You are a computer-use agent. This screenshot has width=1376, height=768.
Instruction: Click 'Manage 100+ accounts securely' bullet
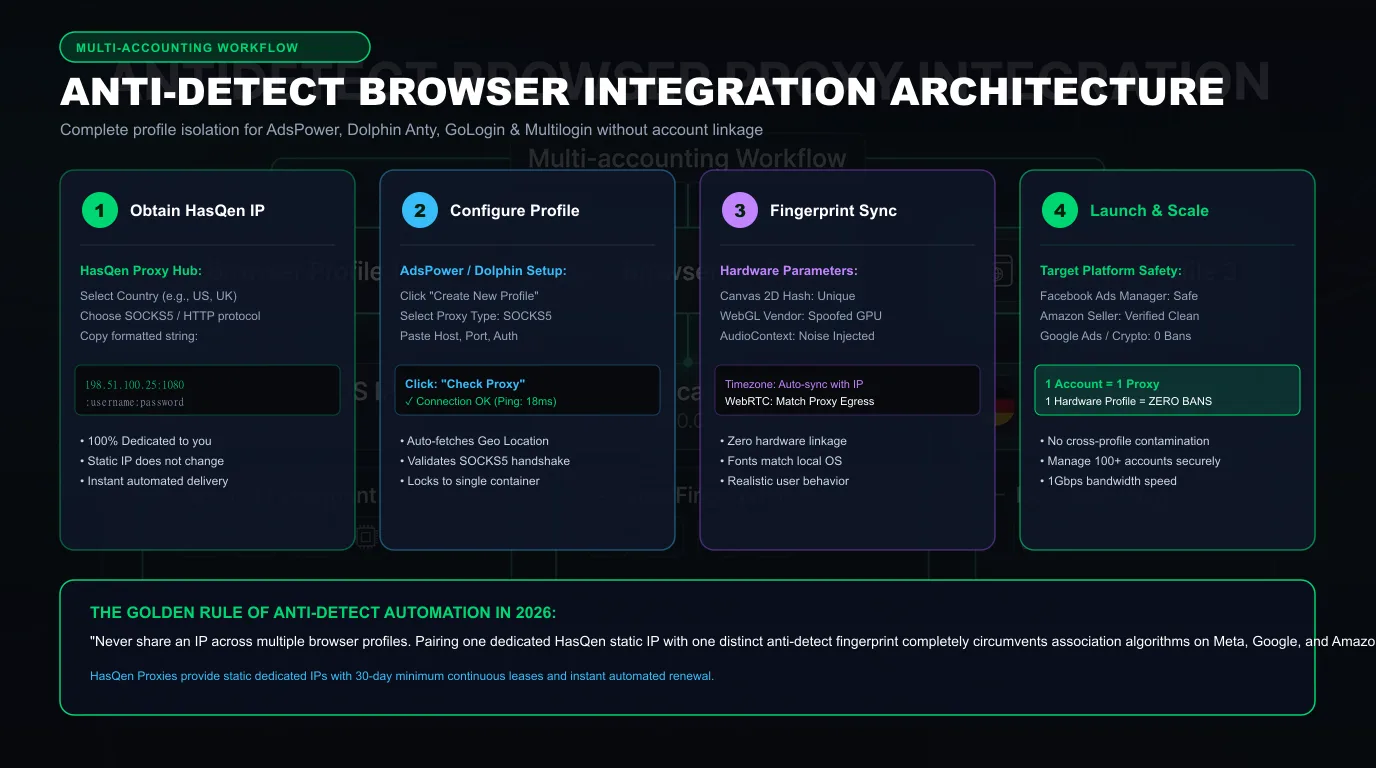pos(1130,461)
